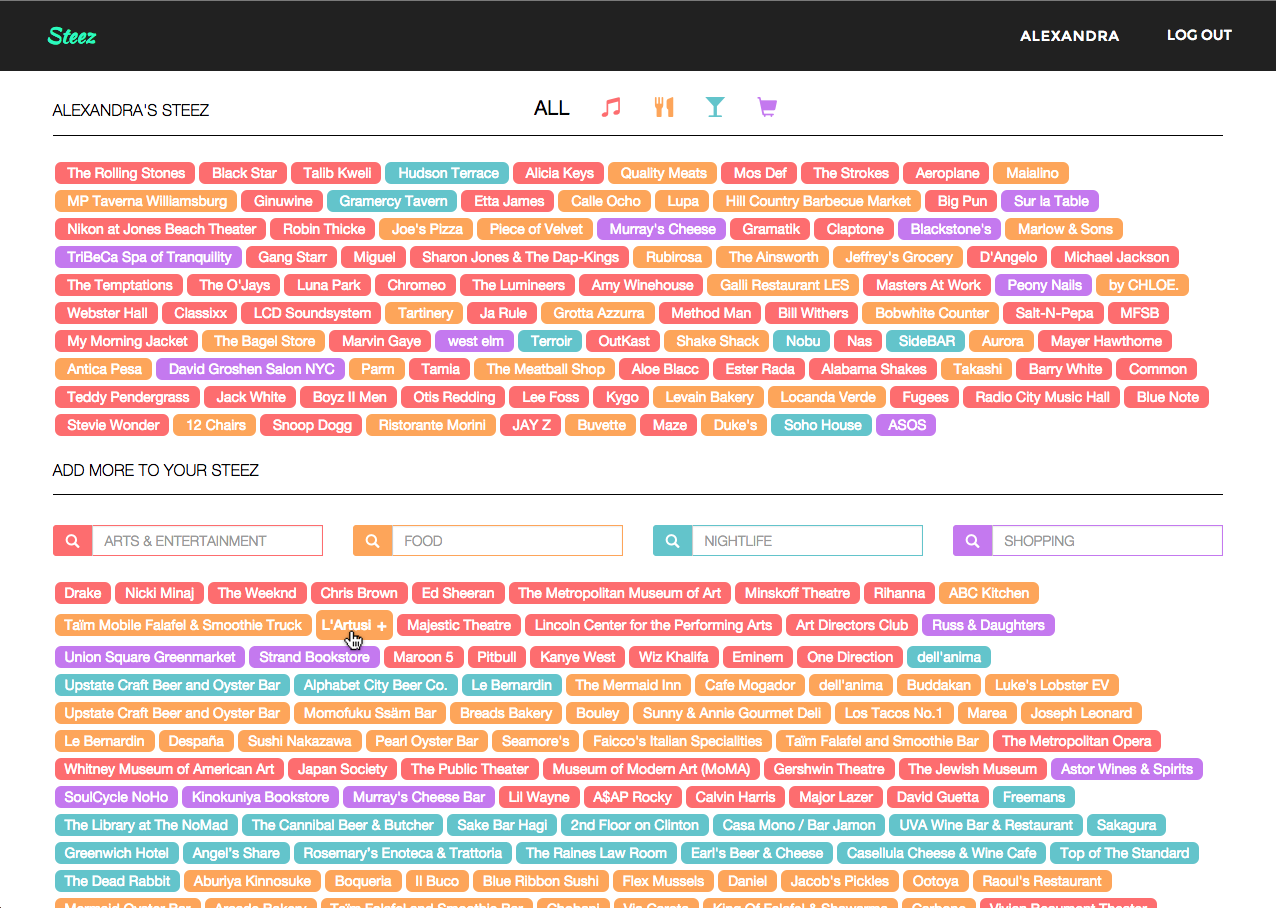Image resolution: width=1276 pixels, height=908 pixels.
Task: Add Lincoln Center for the Performing Arts
Action: tap(653, 625)
